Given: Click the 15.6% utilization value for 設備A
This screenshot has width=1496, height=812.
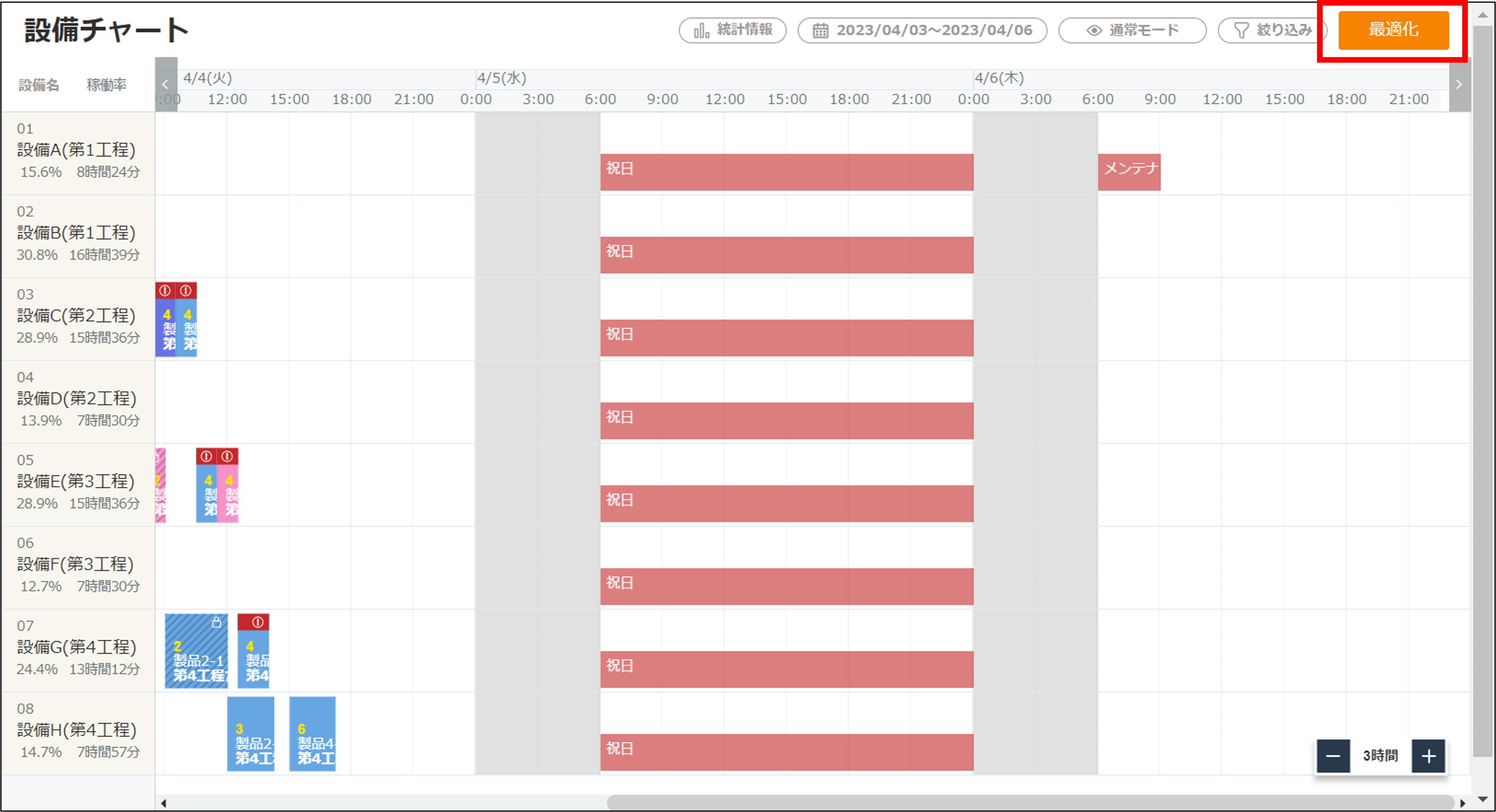Looking at the screenshot, I should click(x=41, y=172).
